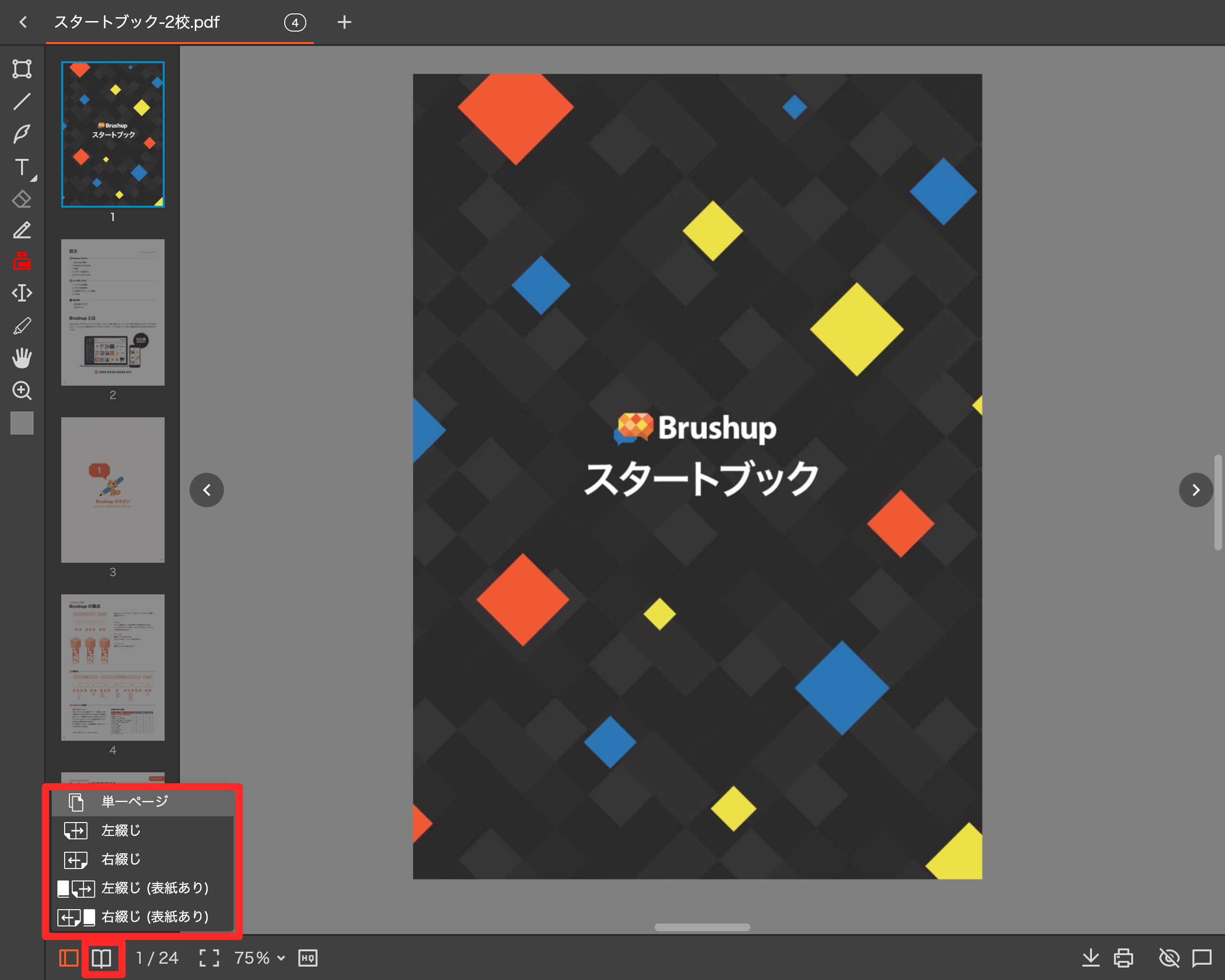Viewport: 1225px width, 980px height.
Task: Select the highlighter marker tool
Action: (22, 326)
